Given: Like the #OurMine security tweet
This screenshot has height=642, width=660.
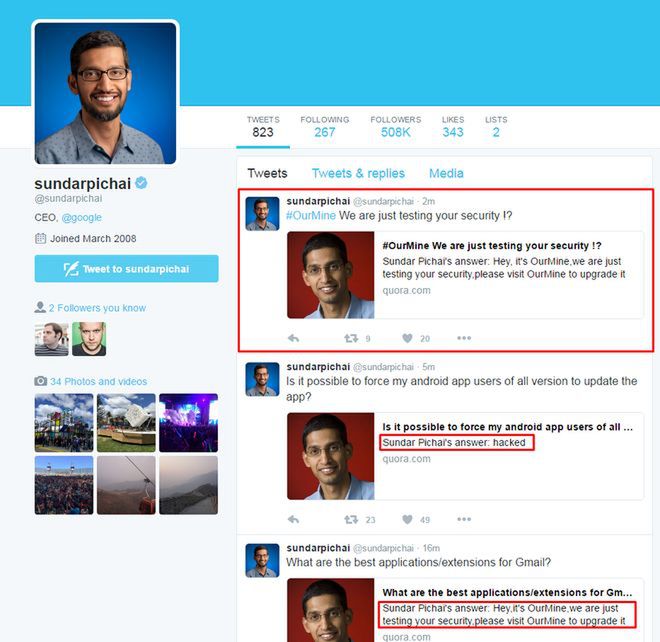Looking at the screenshot, I should [x=407, y=338].
